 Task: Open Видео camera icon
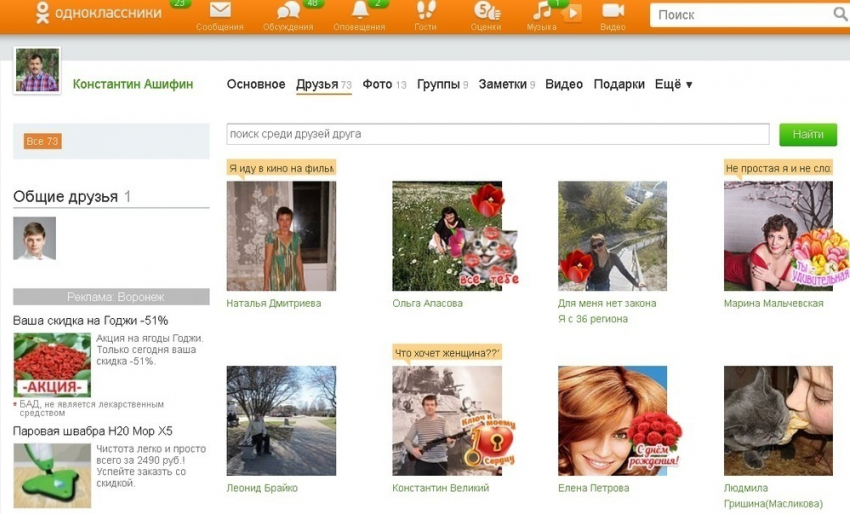point(613,10)
